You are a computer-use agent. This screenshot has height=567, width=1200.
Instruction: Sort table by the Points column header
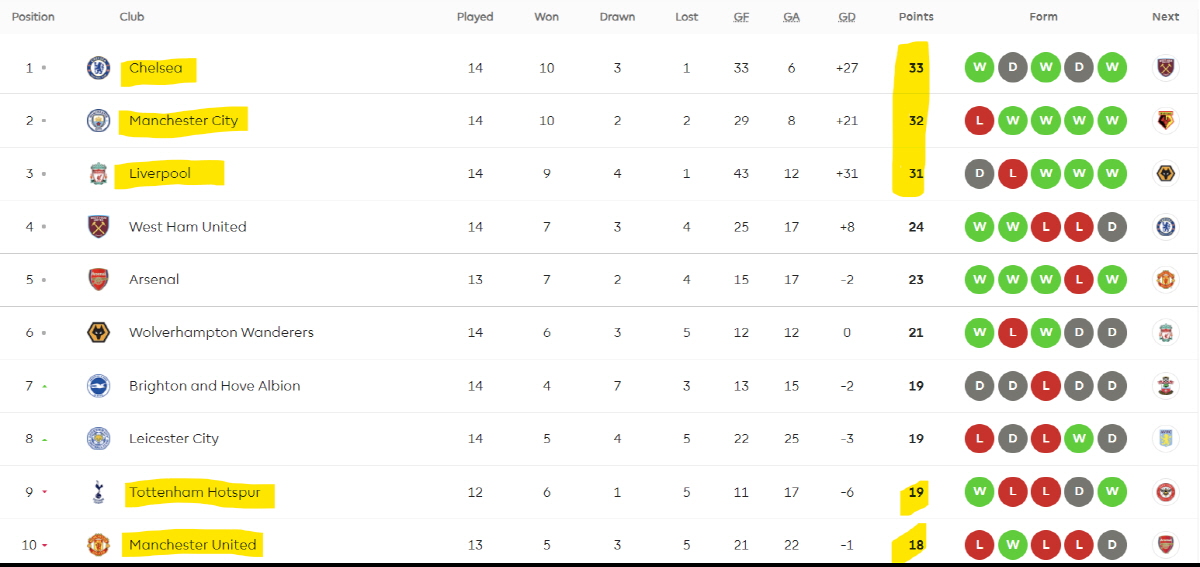pyautogui.click(x=916, y=17)
